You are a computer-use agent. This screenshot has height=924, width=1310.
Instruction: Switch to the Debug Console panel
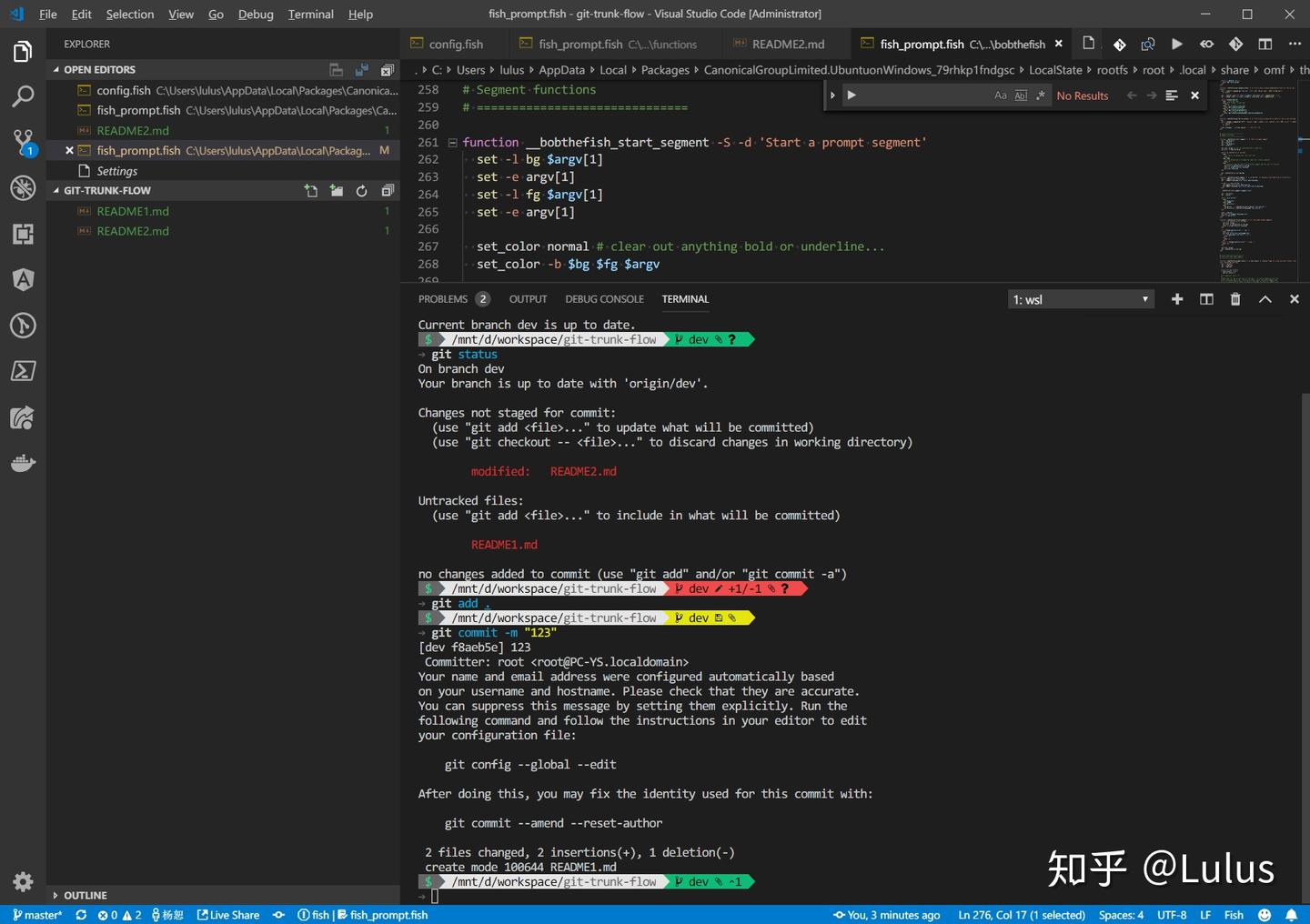604,298
